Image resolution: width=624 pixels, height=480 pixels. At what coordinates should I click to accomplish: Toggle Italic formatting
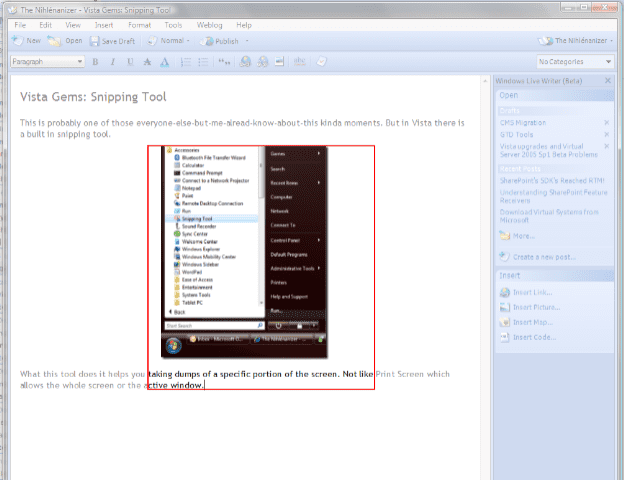pyautogui.click(x=113, y=62)
